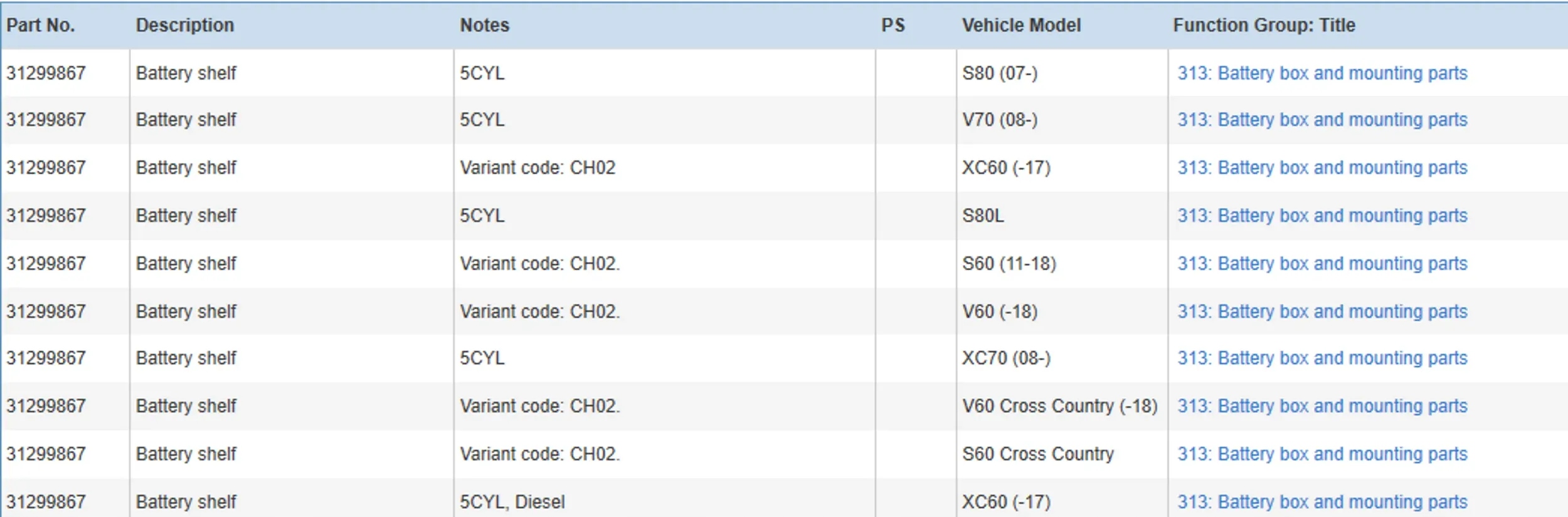The width and height of the screenshot is (1568, 517).
Task: Select the S80L vehicle model cell
Action: 983,216
